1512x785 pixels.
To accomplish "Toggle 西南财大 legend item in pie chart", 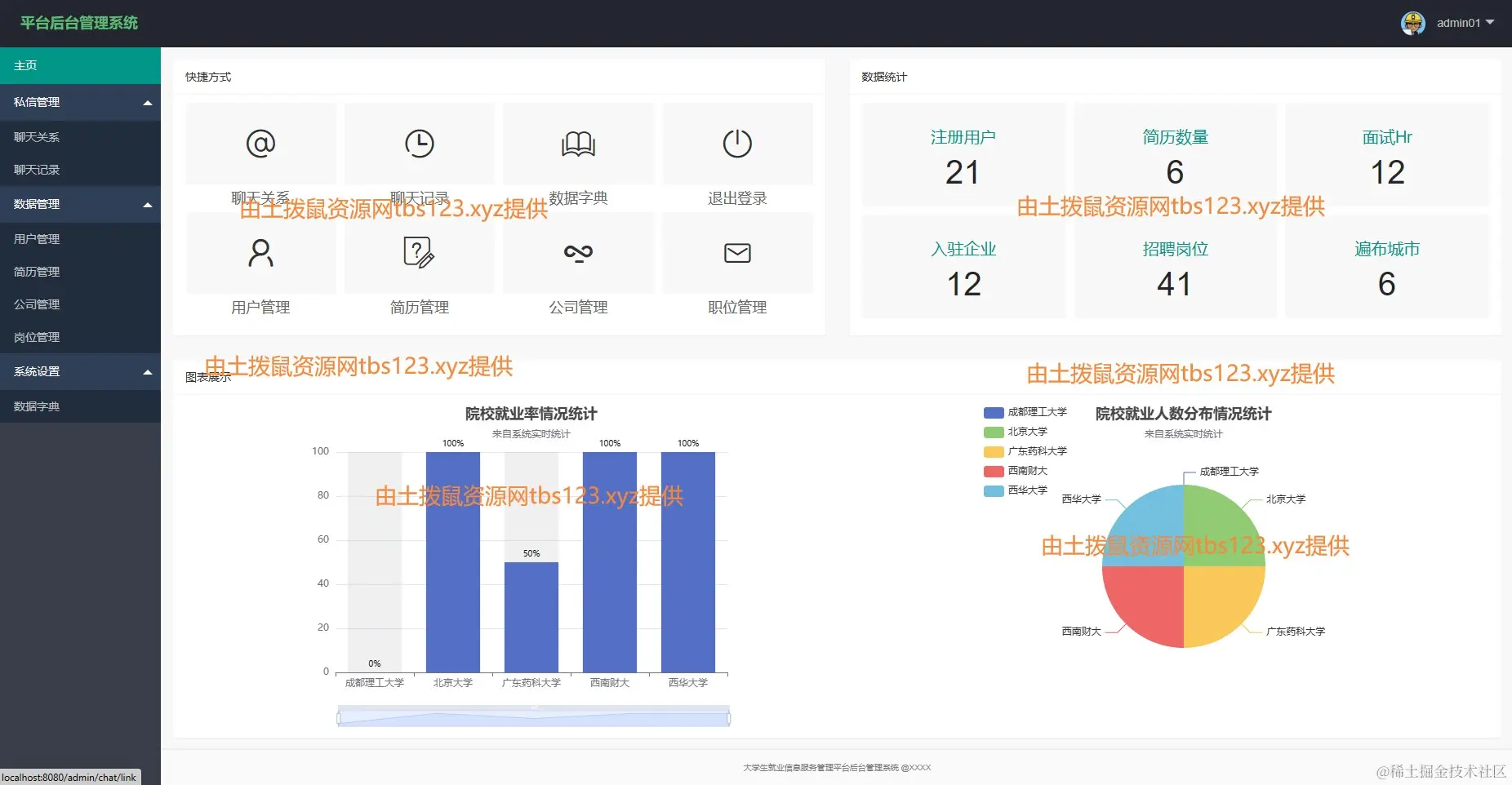I will coord(1016,471).
